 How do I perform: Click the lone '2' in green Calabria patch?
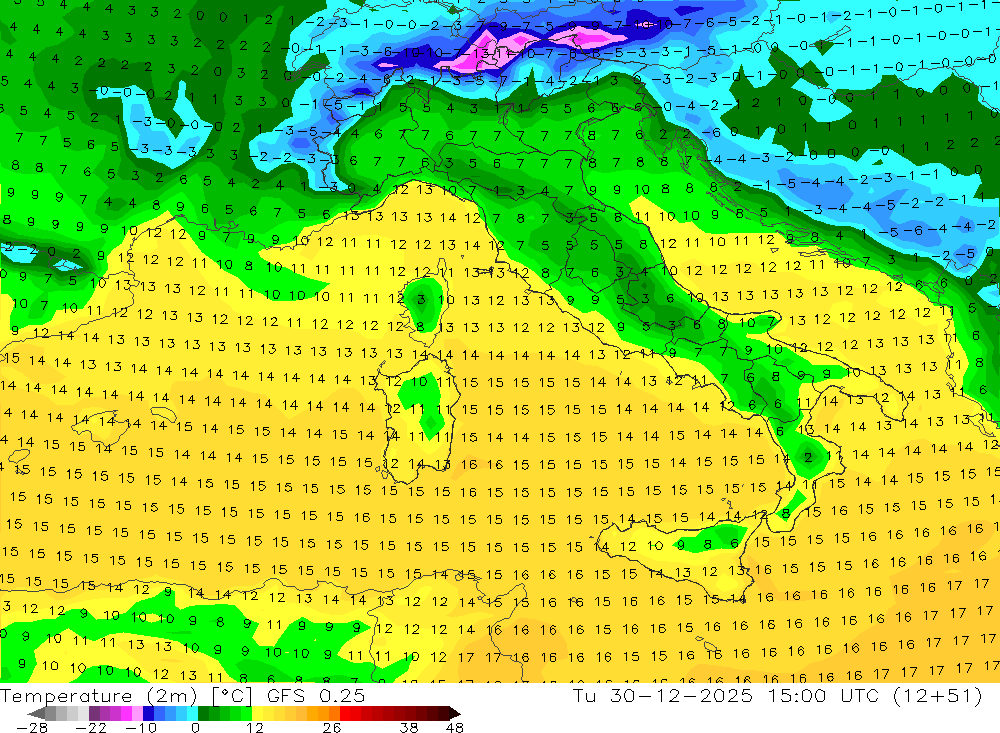click(808, 457)
